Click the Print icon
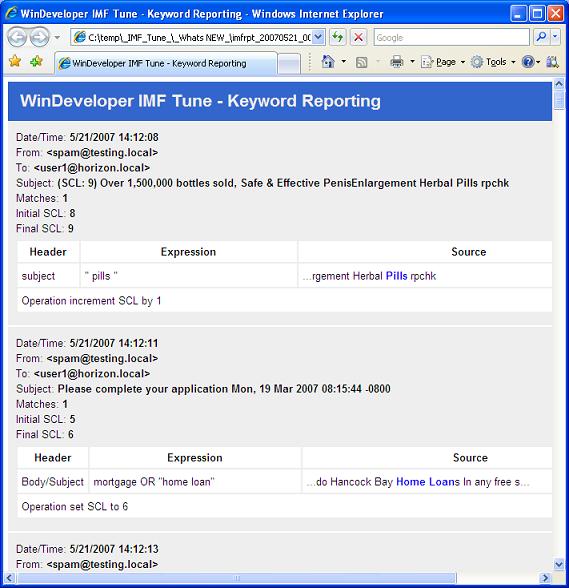Screen dimensions: 569x588 click(x=396, y=62)
